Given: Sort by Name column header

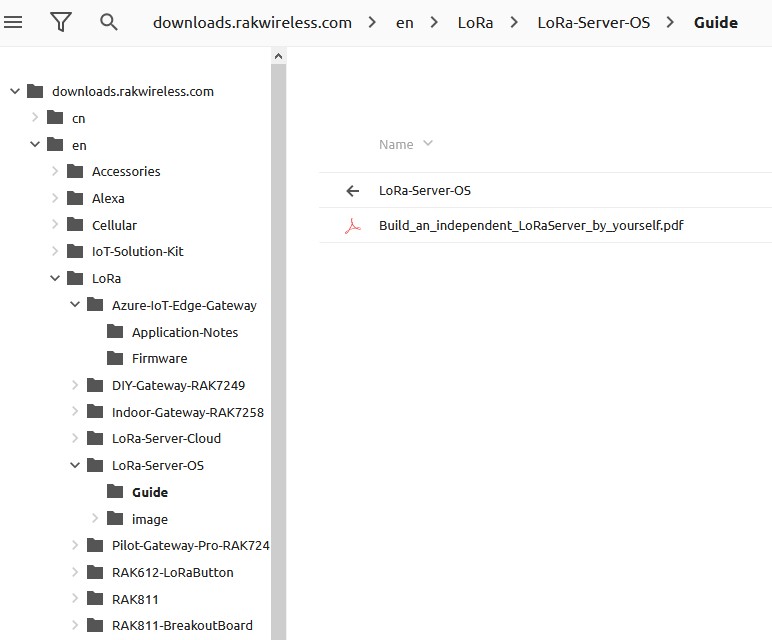Looking at the screenshot, I should [x=406, y=144].
